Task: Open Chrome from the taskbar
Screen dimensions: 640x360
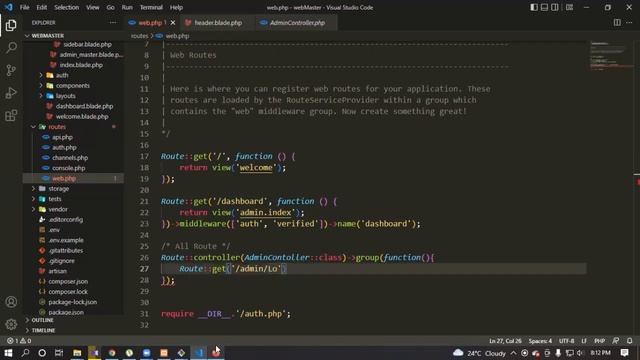Action: coord(112,353)
